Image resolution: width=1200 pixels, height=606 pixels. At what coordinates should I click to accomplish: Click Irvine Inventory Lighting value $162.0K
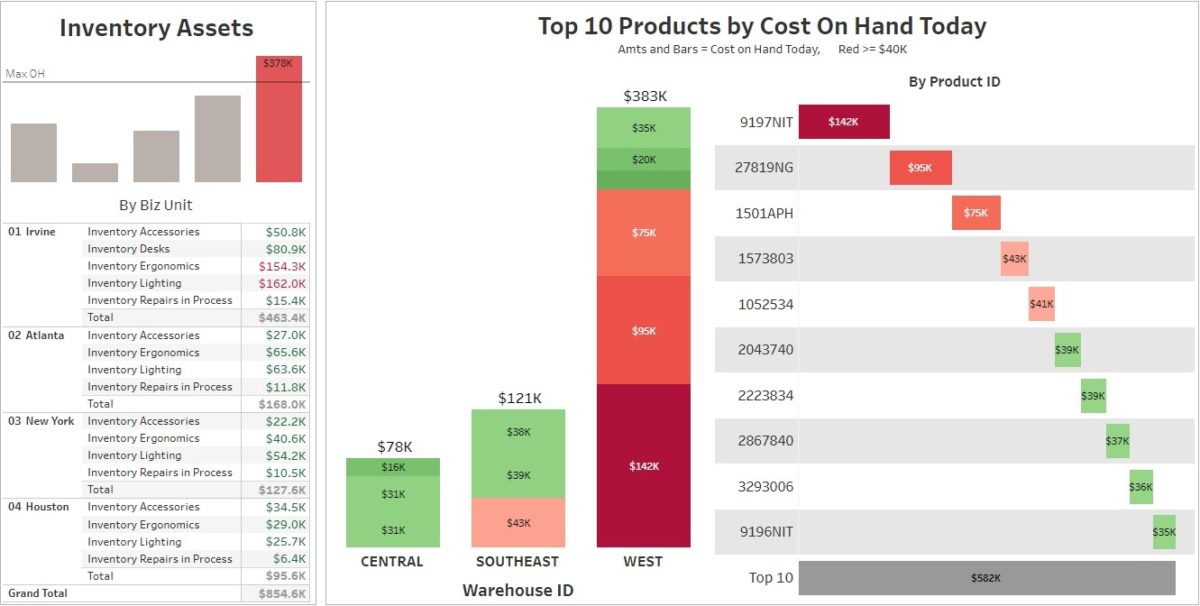point(285,283)
